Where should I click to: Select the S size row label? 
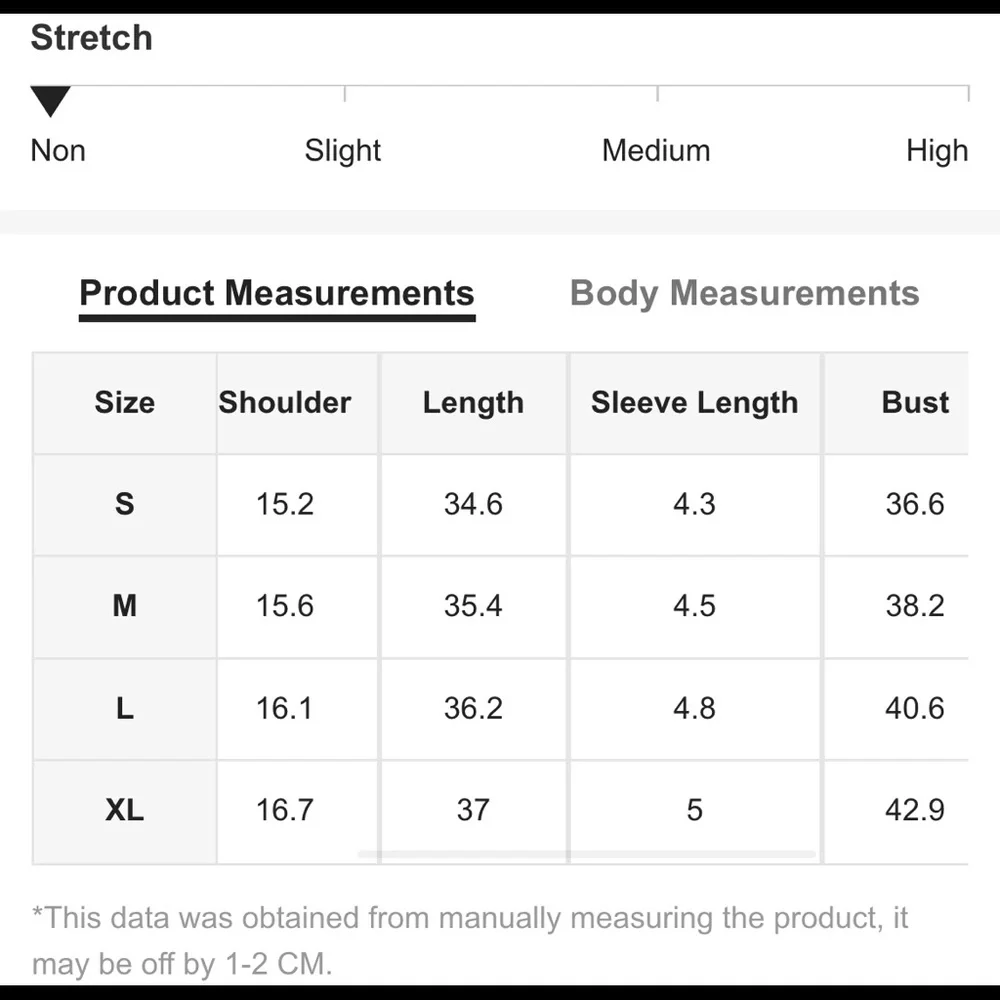click(x=125, y=504)
